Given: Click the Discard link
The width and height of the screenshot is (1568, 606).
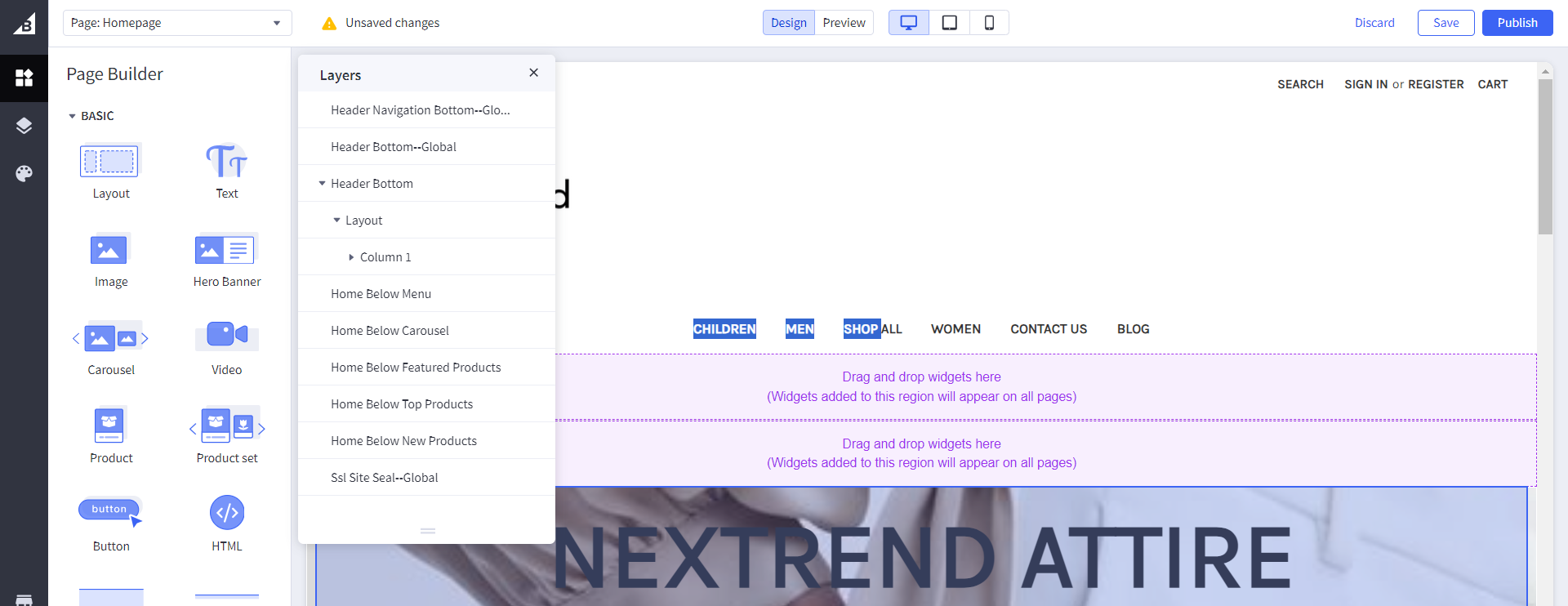Looking at the screenshot, I should point(1374,23).
